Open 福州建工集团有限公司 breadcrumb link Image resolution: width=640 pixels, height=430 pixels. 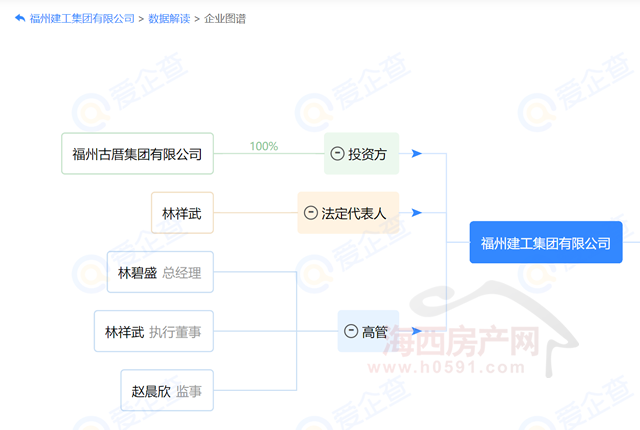point(82,19)
